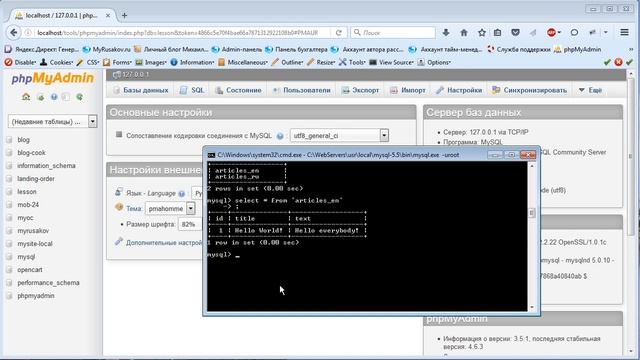
Task: Click the chat bubble icon in browser toolbar
Action: 574,33
